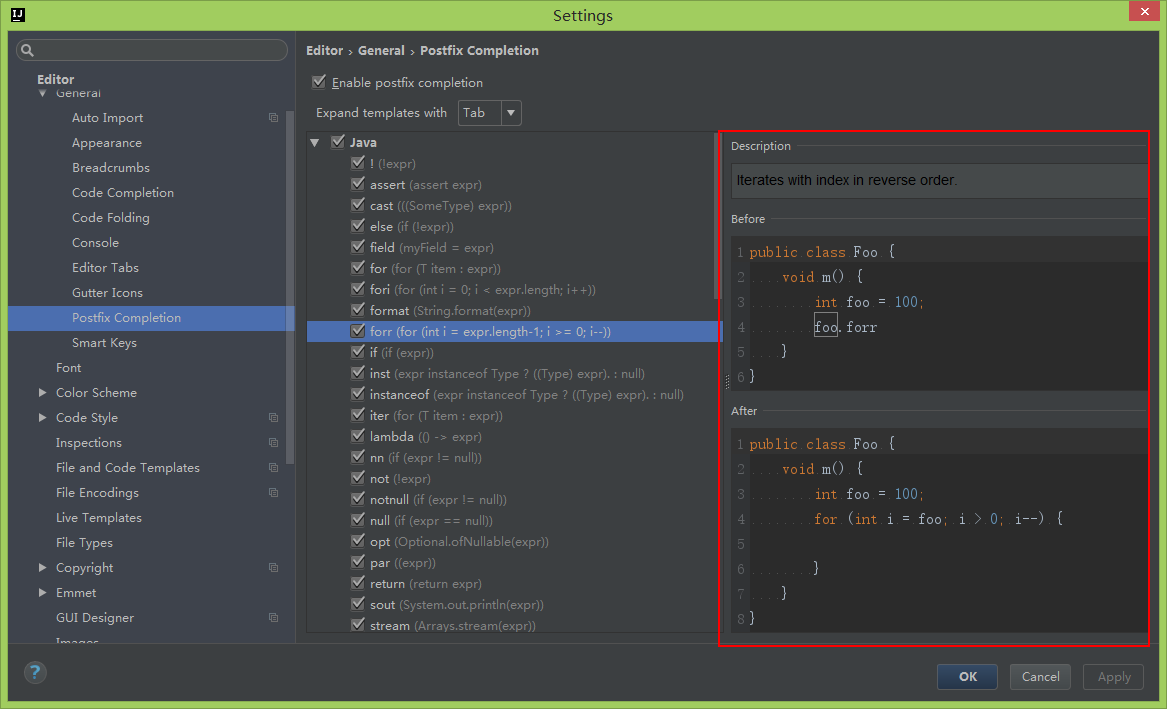Collapse the Java templates tree node

coord(315,142)
